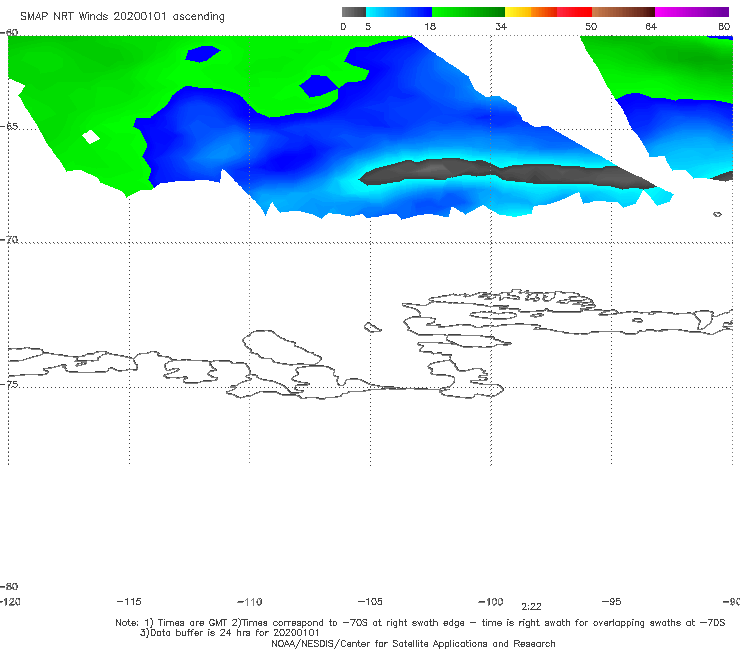Click the longitude label "-120"
740x650 pixels.
pos(10,602)
